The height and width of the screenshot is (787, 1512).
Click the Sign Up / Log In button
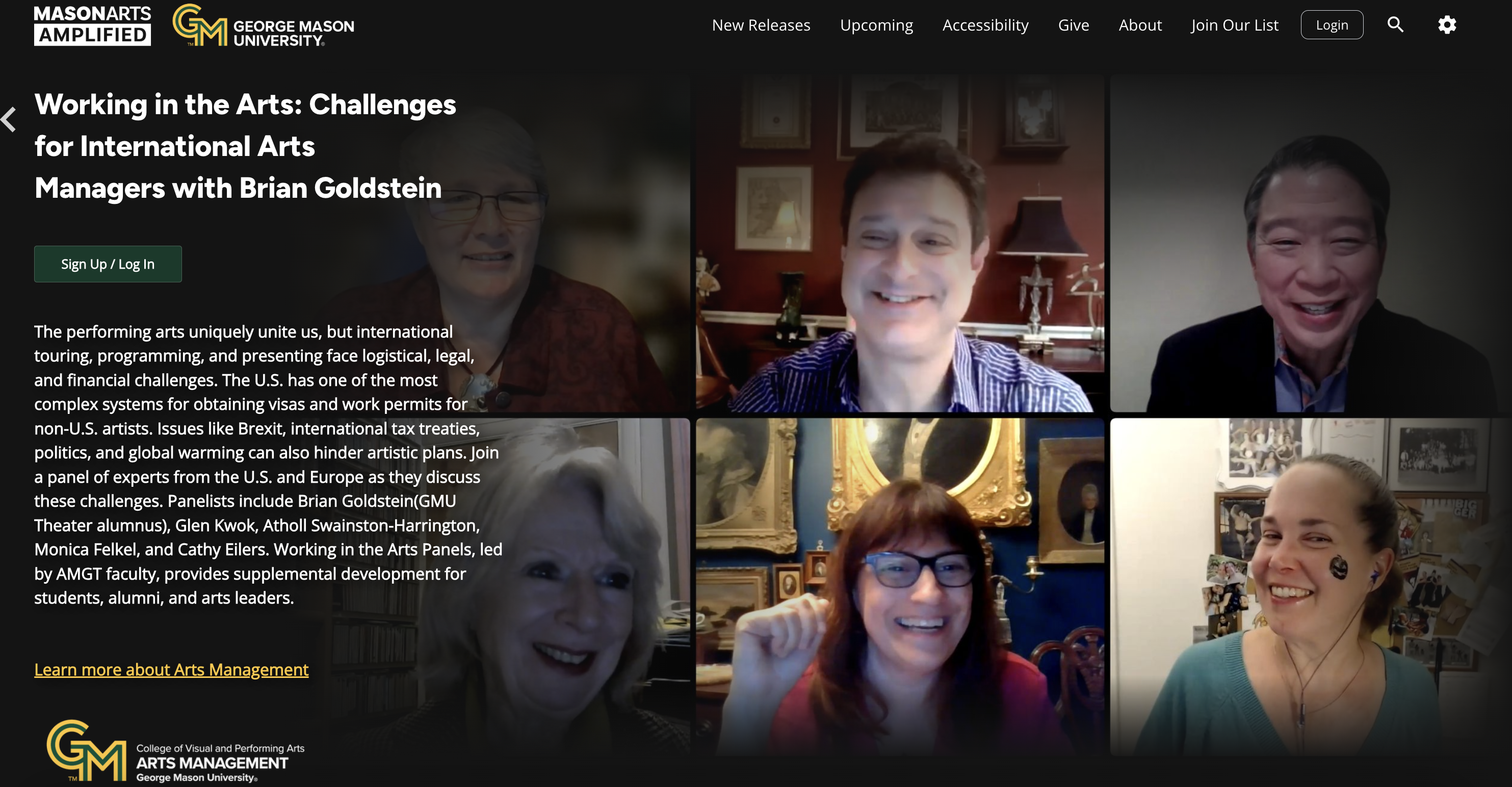108,264
